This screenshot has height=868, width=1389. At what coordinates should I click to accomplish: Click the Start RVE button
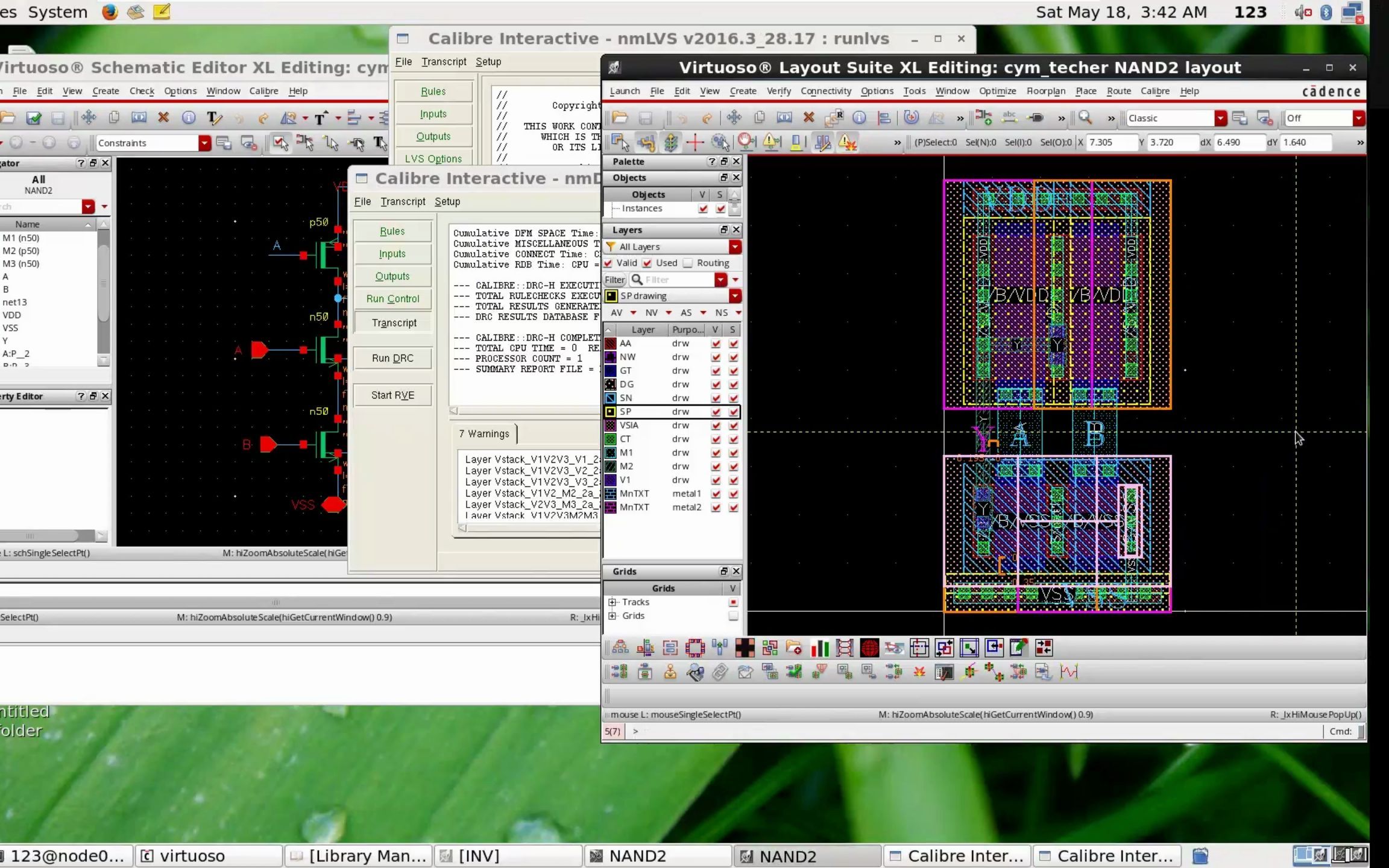coord(393,395)
